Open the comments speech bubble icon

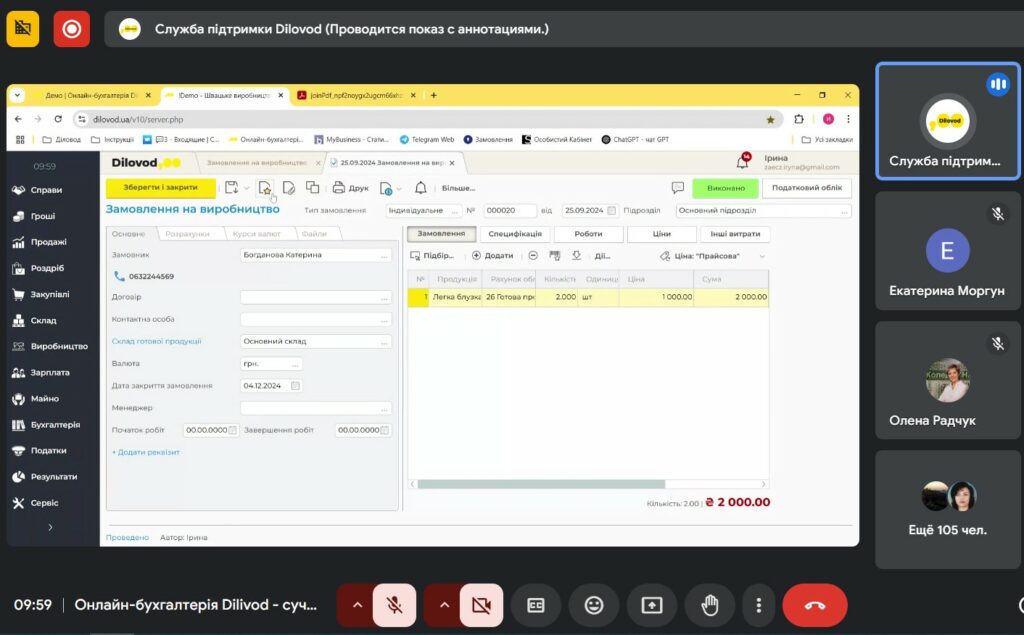point(678,188)
